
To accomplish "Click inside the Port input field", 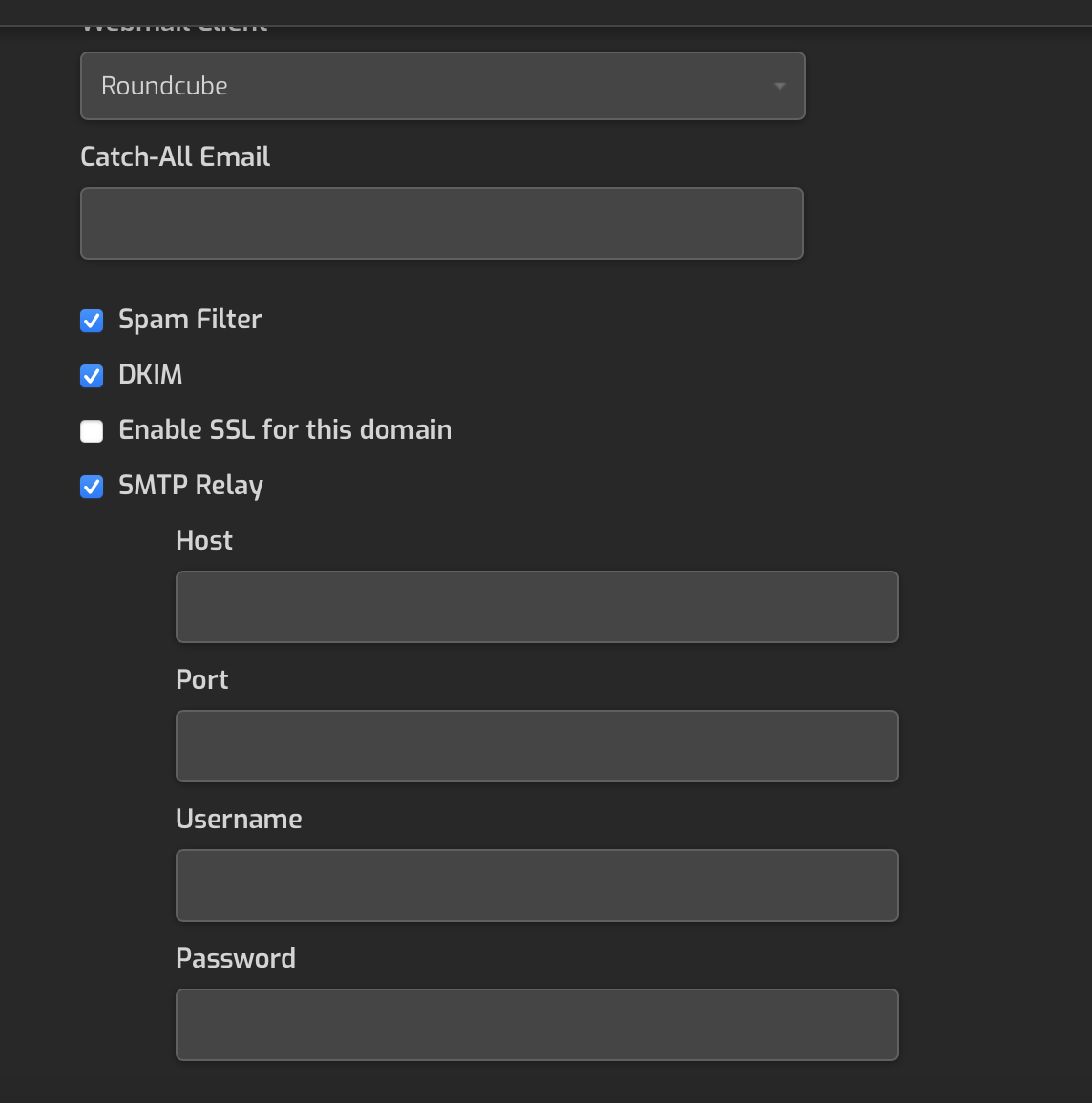I will pos(536,745).
